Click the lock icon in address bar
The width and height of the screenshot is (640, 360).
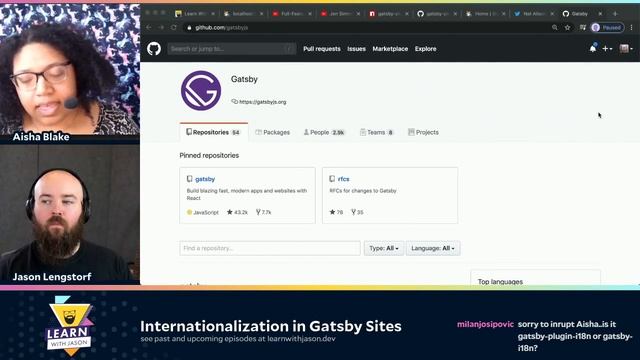coord(189,28)
